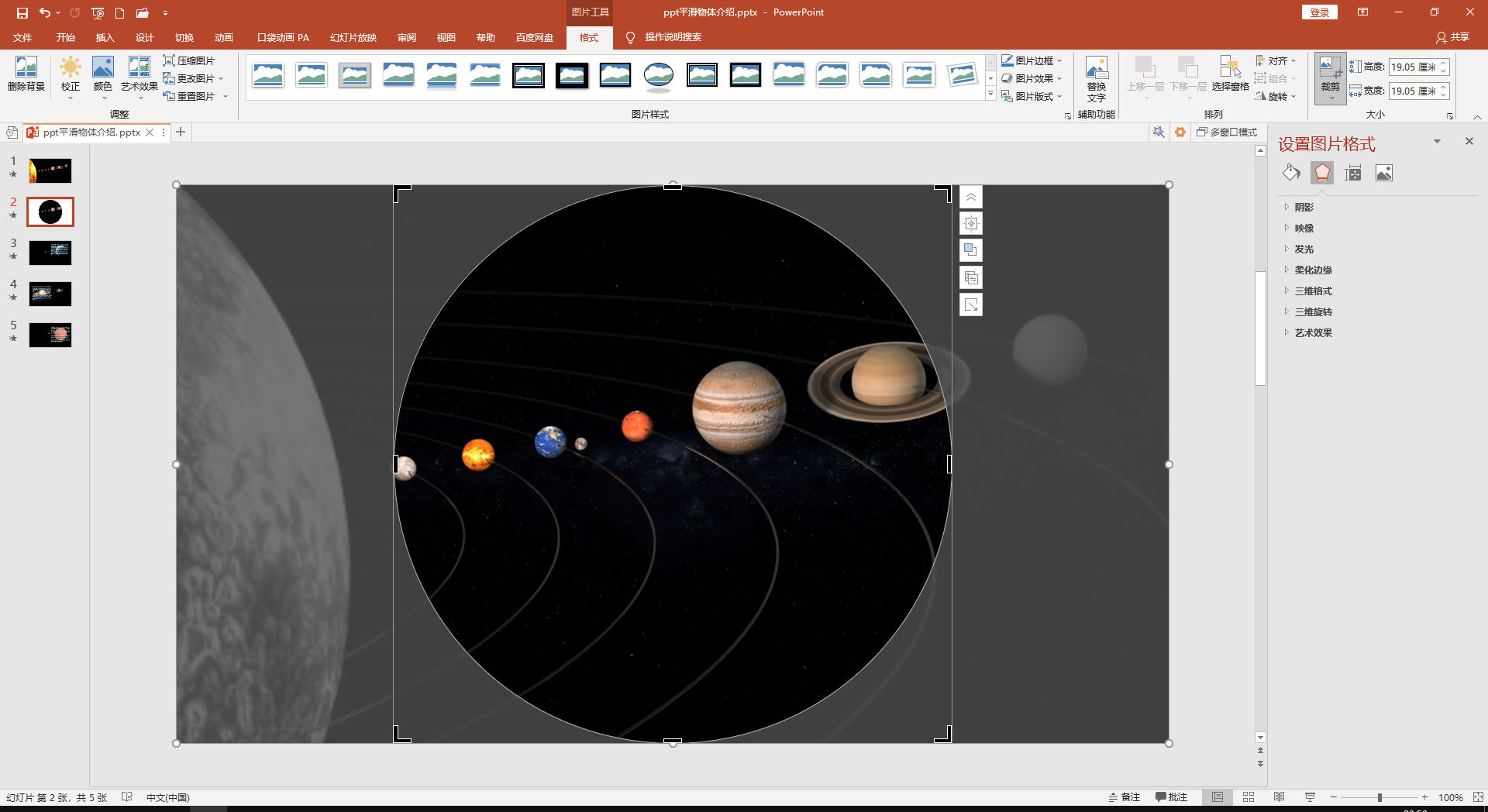Open the Rotate (旋转) dropdown

[x=1275, y=96]
